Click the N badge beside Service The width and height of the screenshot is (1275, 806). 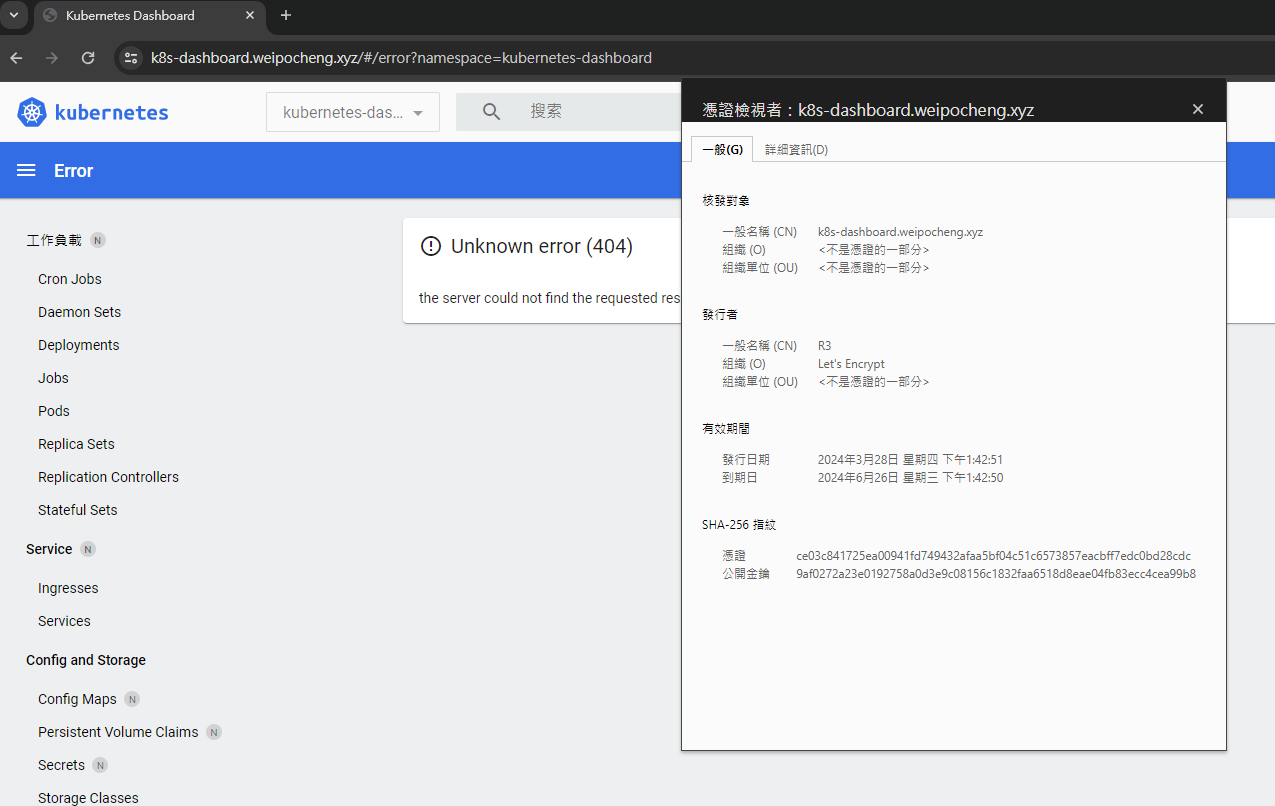88,549
